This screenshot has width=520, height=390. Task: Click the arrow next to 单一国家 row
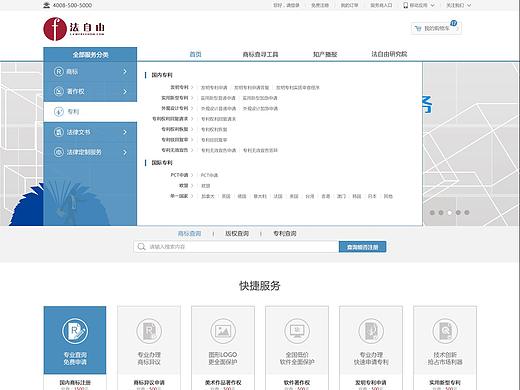(x=192, y=196)
